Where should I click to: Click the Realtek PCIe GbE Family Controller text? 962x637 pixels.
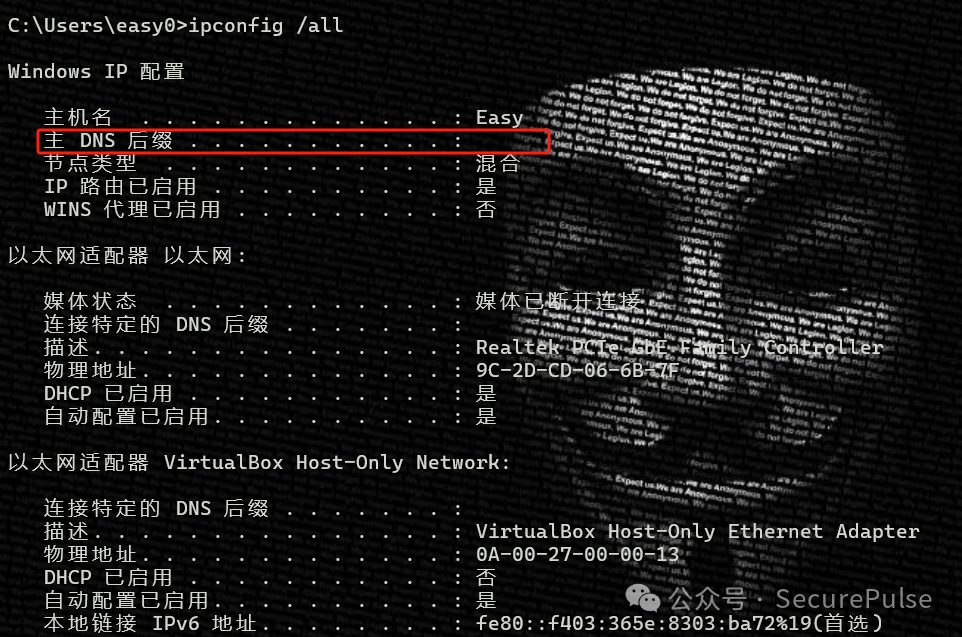pos(679,347)
